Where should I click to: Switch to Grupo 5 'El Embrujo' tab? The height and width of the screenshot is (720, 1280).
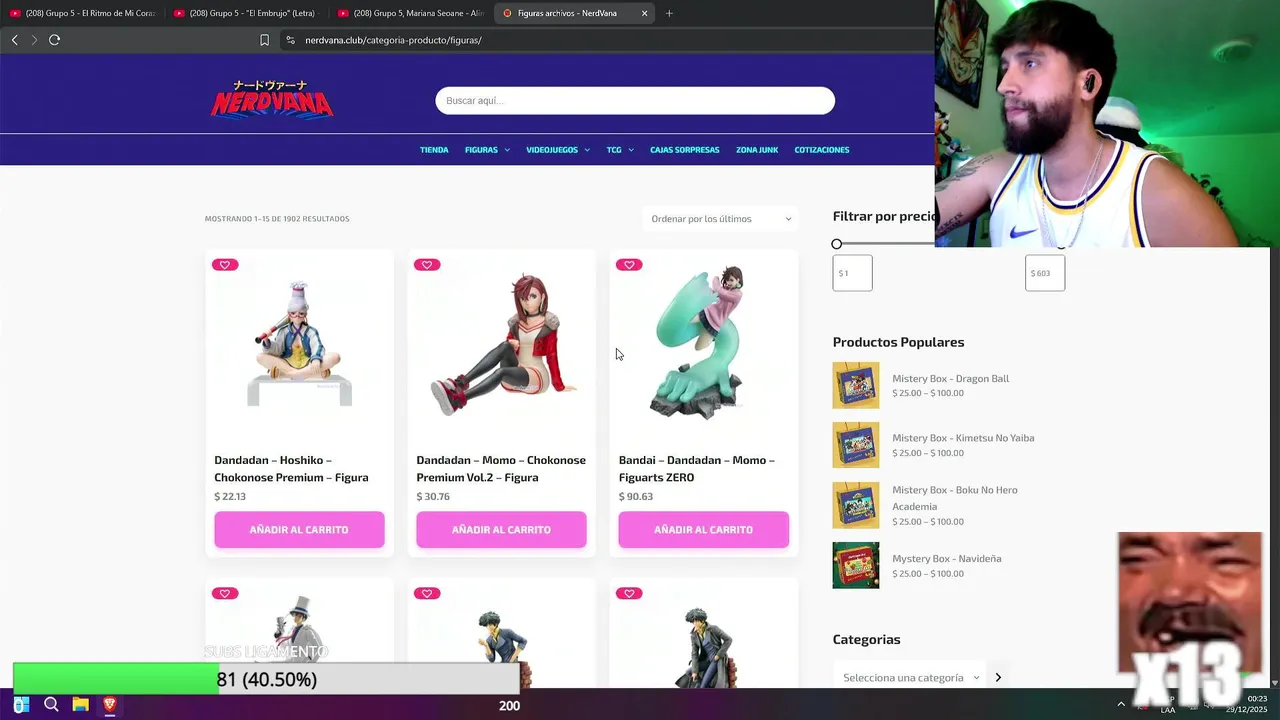246,13
